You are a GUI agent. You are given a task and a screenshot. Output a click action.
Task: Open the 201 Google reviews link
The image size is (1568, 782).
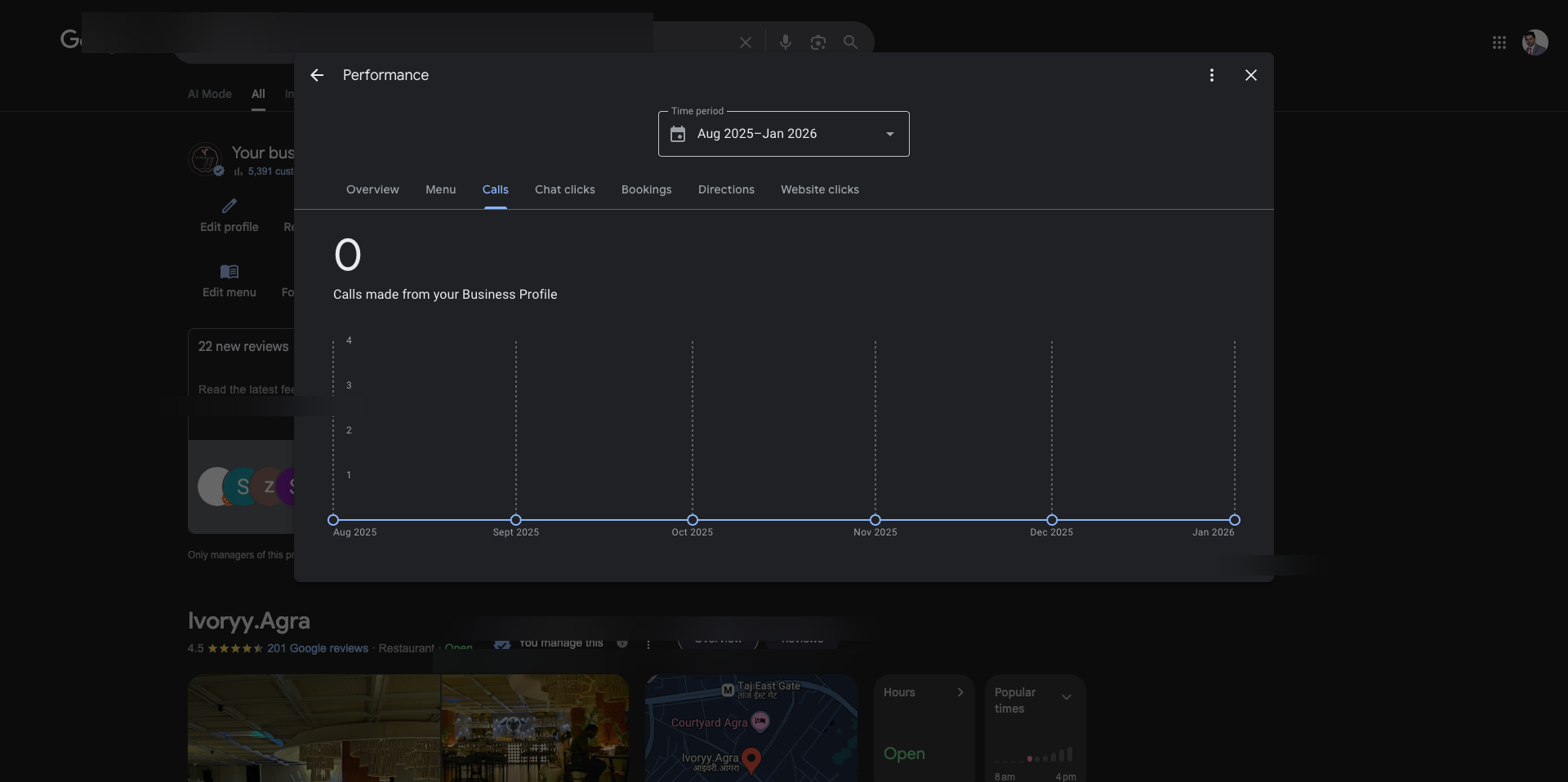[318, 648]
